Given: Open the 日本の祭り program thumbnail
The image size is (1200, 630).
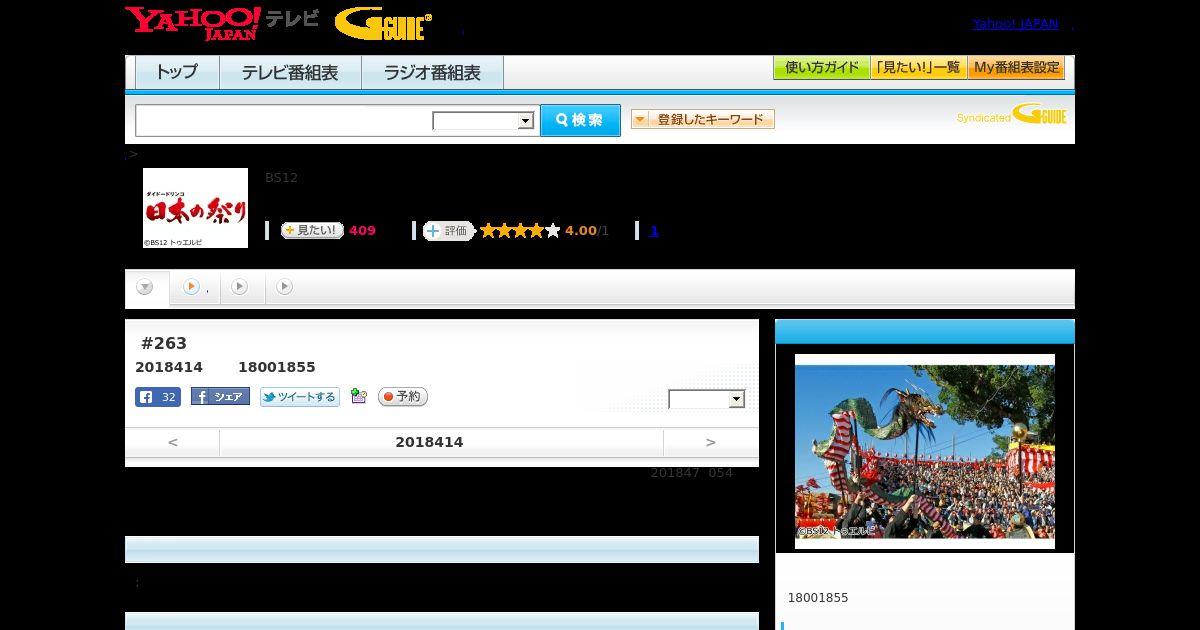Looking at the screenshot, I should pyautogui.click(x=195, y=208).
